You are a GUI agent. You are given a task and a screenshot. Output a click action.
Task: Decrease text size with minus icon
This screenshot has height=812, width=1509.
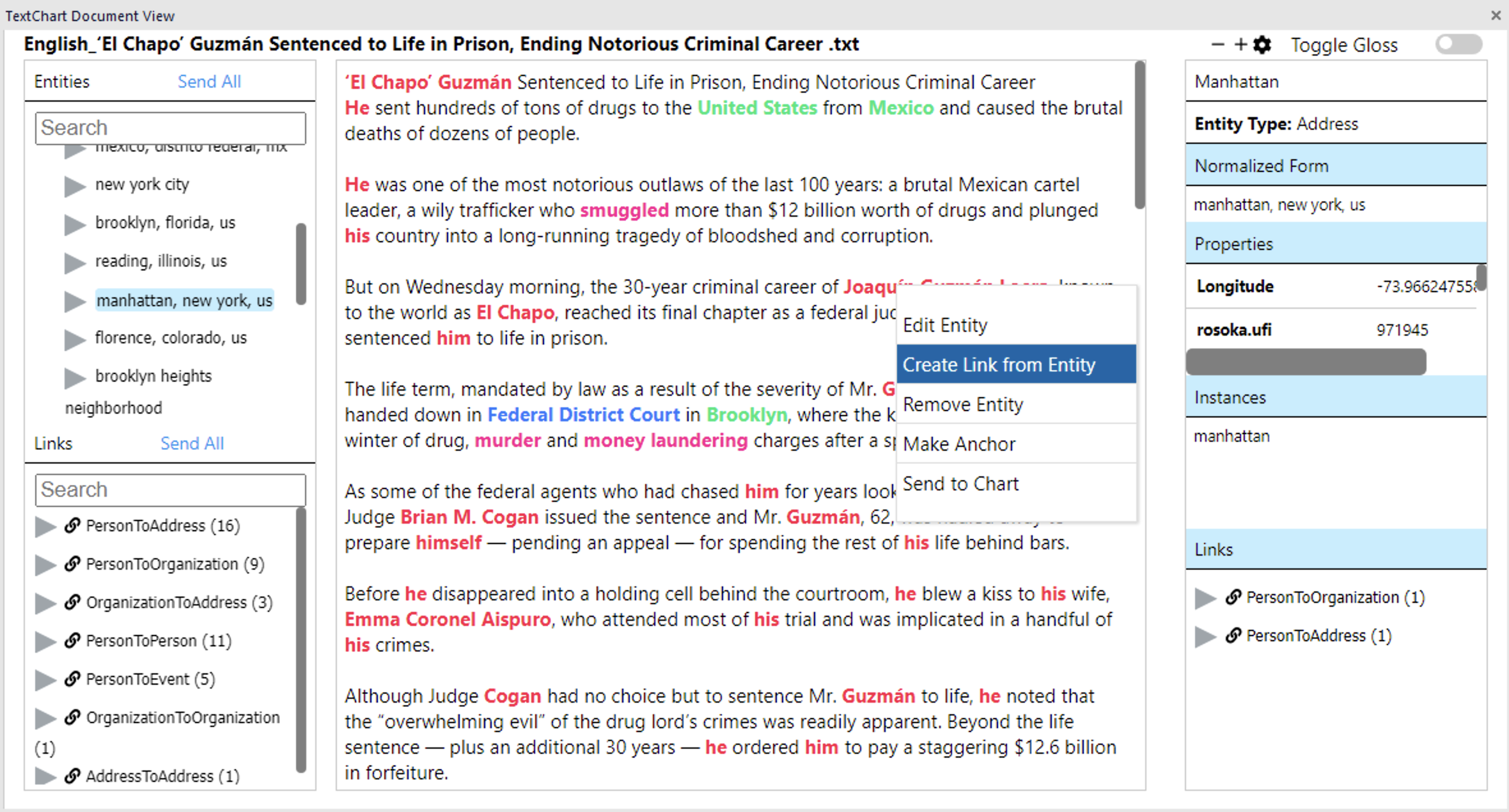click(x=1217, y=45)
